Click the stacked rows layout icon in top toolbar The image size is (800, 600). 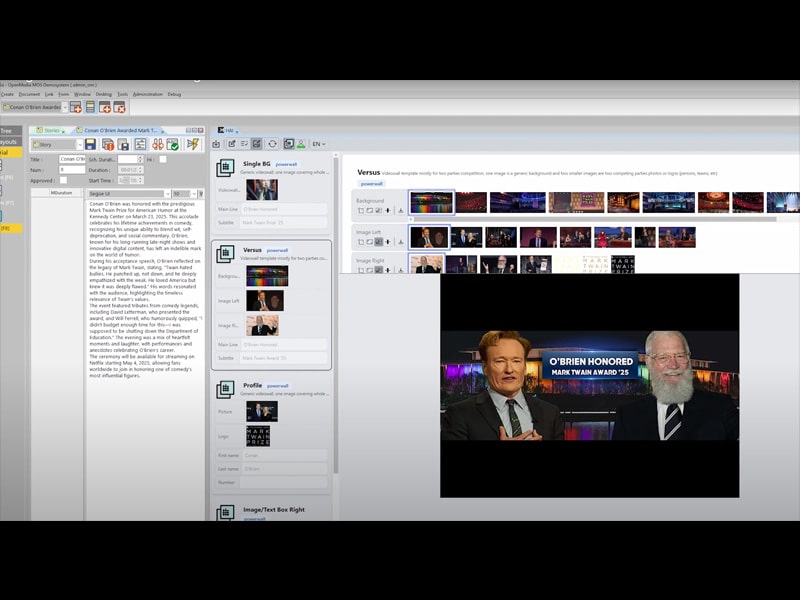click(90, 107)
